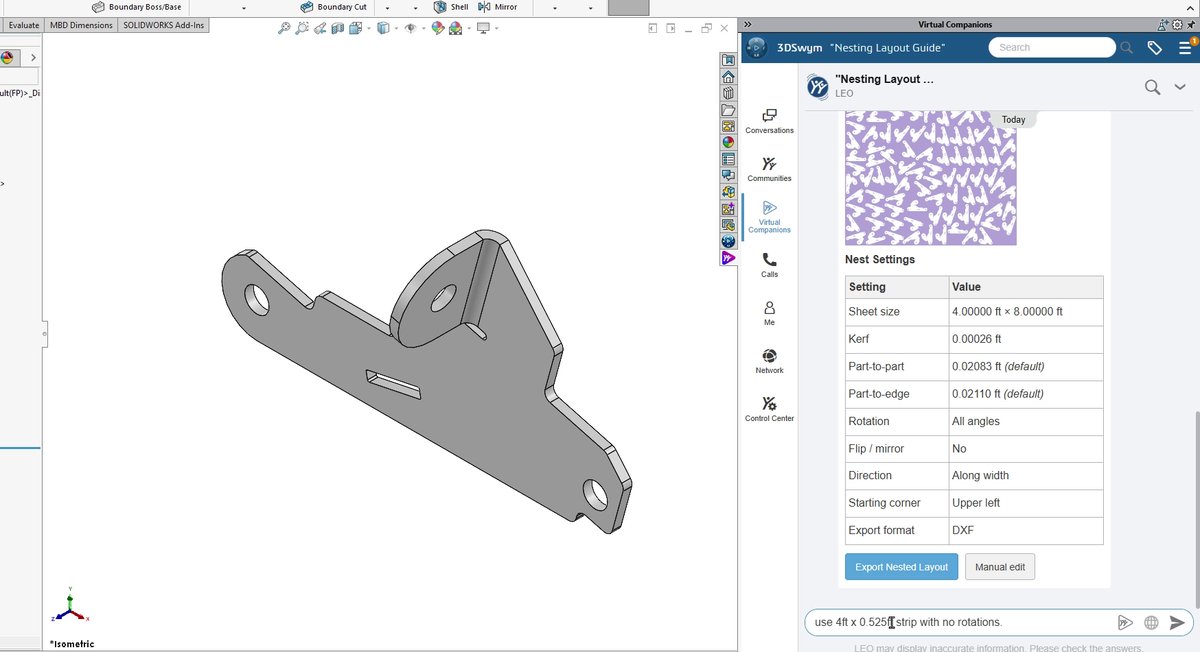Open the Network globe icon
This screenshot has height=652, width=1200.
click(x=769, y=361)
